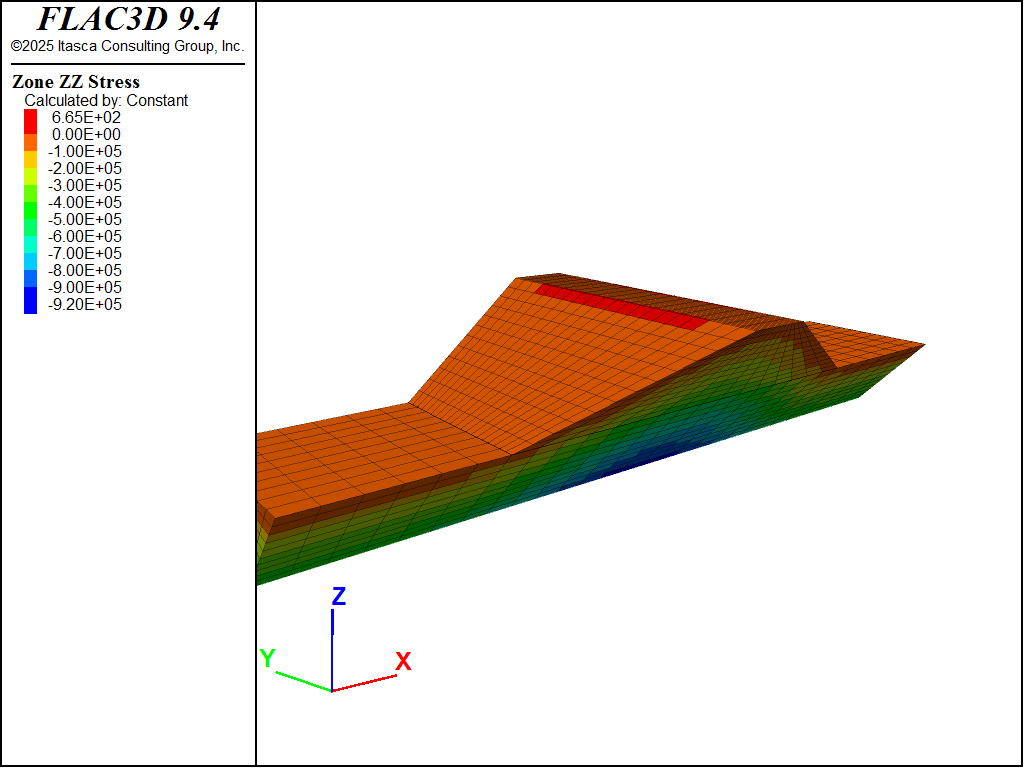The height and width of the screenshot is (768, 1024).
Task: Click the axes triad origin point
Action: click(x=332, y=690)
